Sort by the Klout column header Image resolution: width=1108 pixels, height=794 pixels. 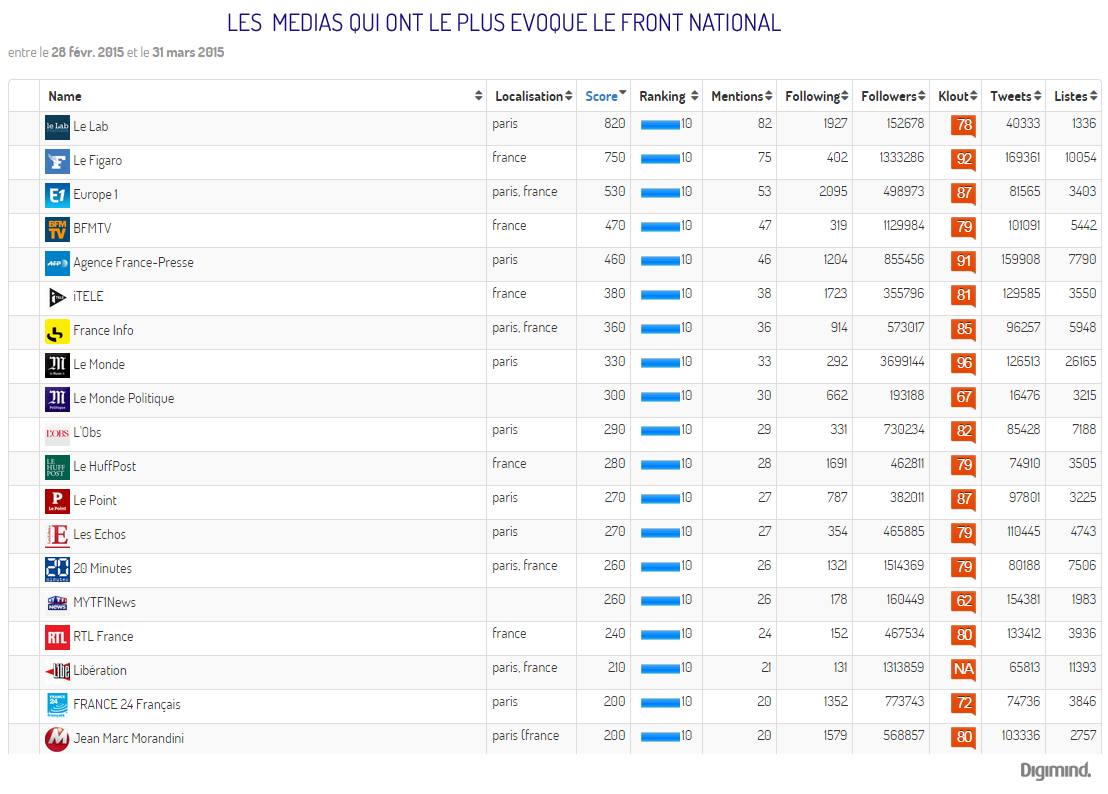pyautogui.click(x=955, y=96)
